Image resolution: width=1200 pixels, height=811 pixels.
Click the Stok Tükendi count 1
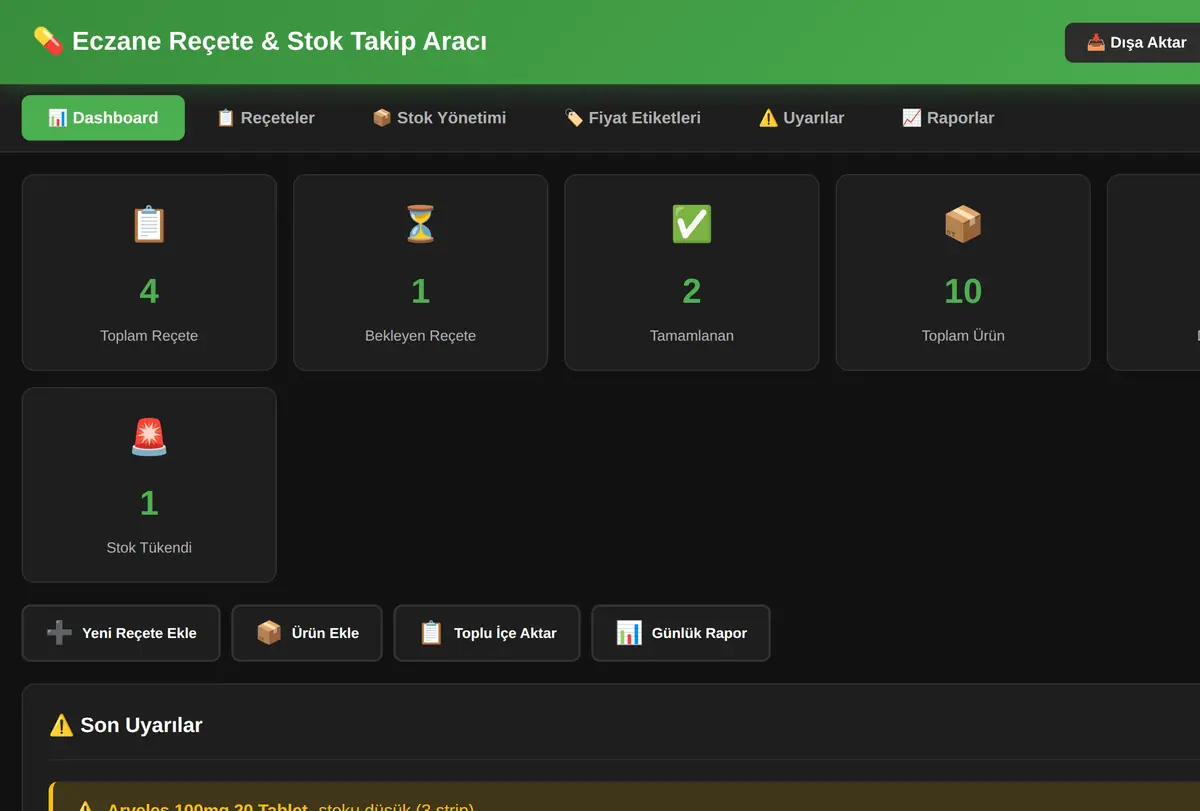149,503
